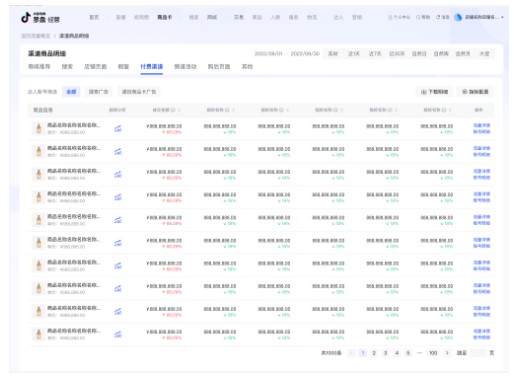514x378 pixels.
Task: Choose the 自然月 time range option
Action: [x=463, y=54]
